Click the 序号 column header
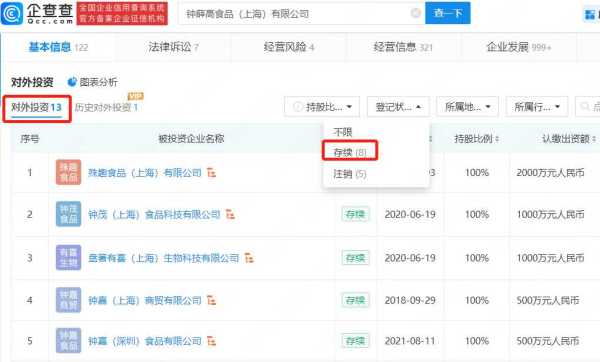The height and width of the screenshot is (362, 600). coord(30,139)
